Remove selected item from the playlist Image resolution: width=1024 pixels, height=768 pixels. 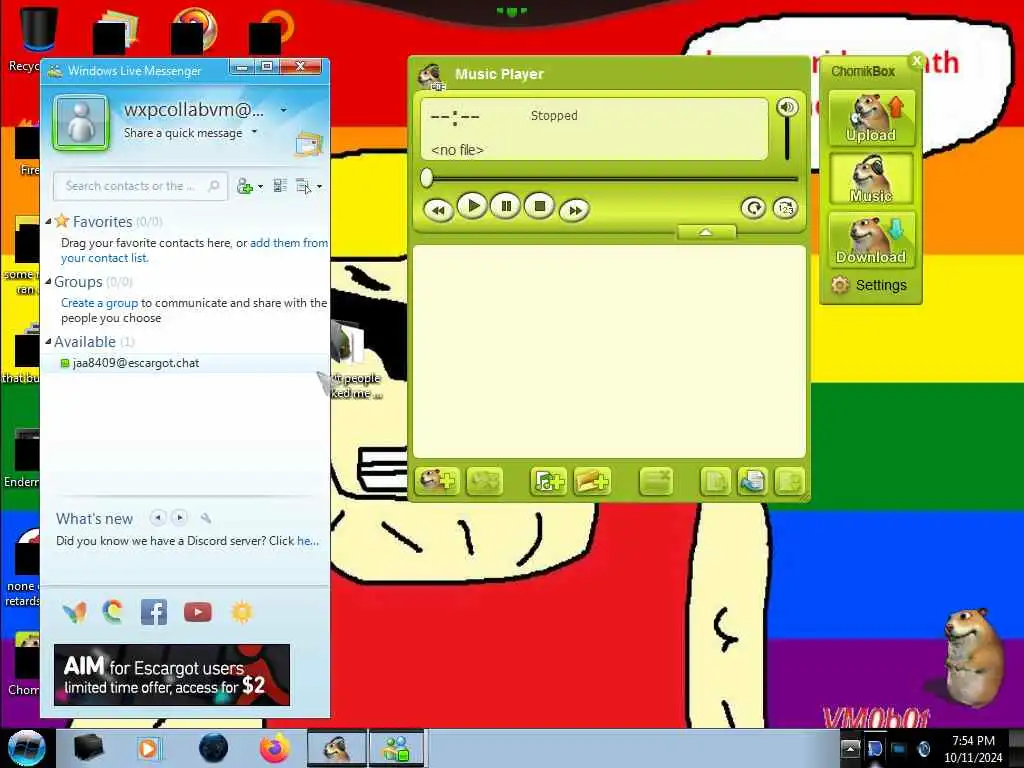[656, 481]
